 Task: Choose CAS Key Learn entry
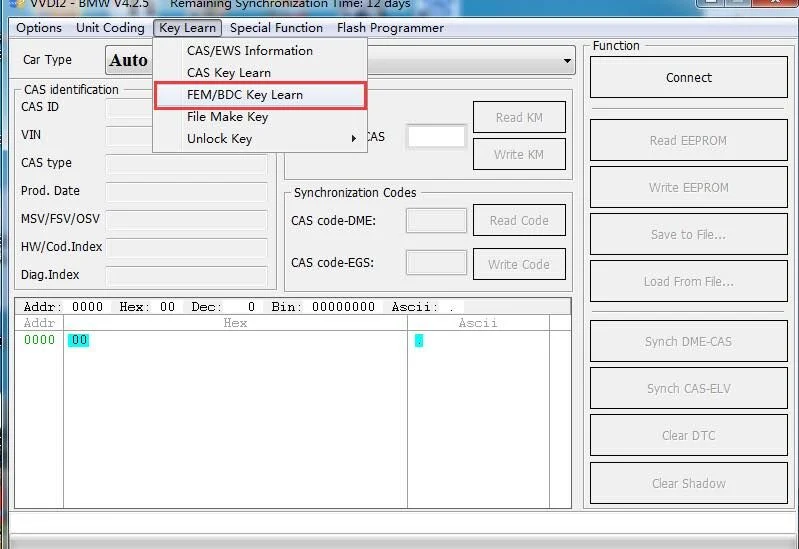click(x=260, y=73)
